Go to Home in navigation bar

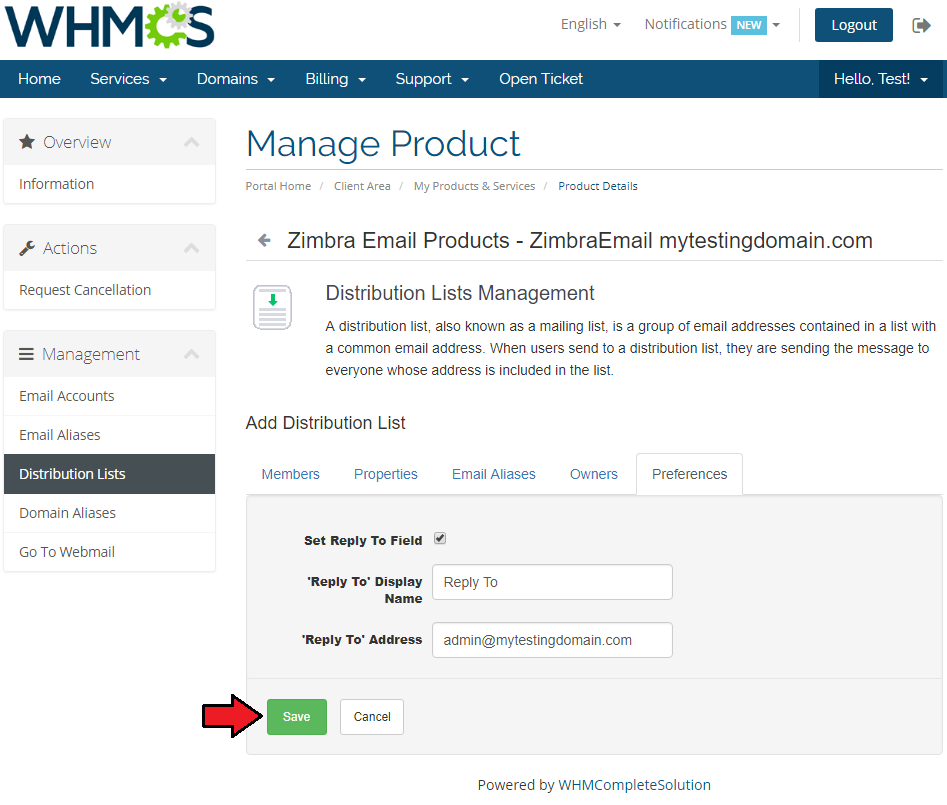39,79
